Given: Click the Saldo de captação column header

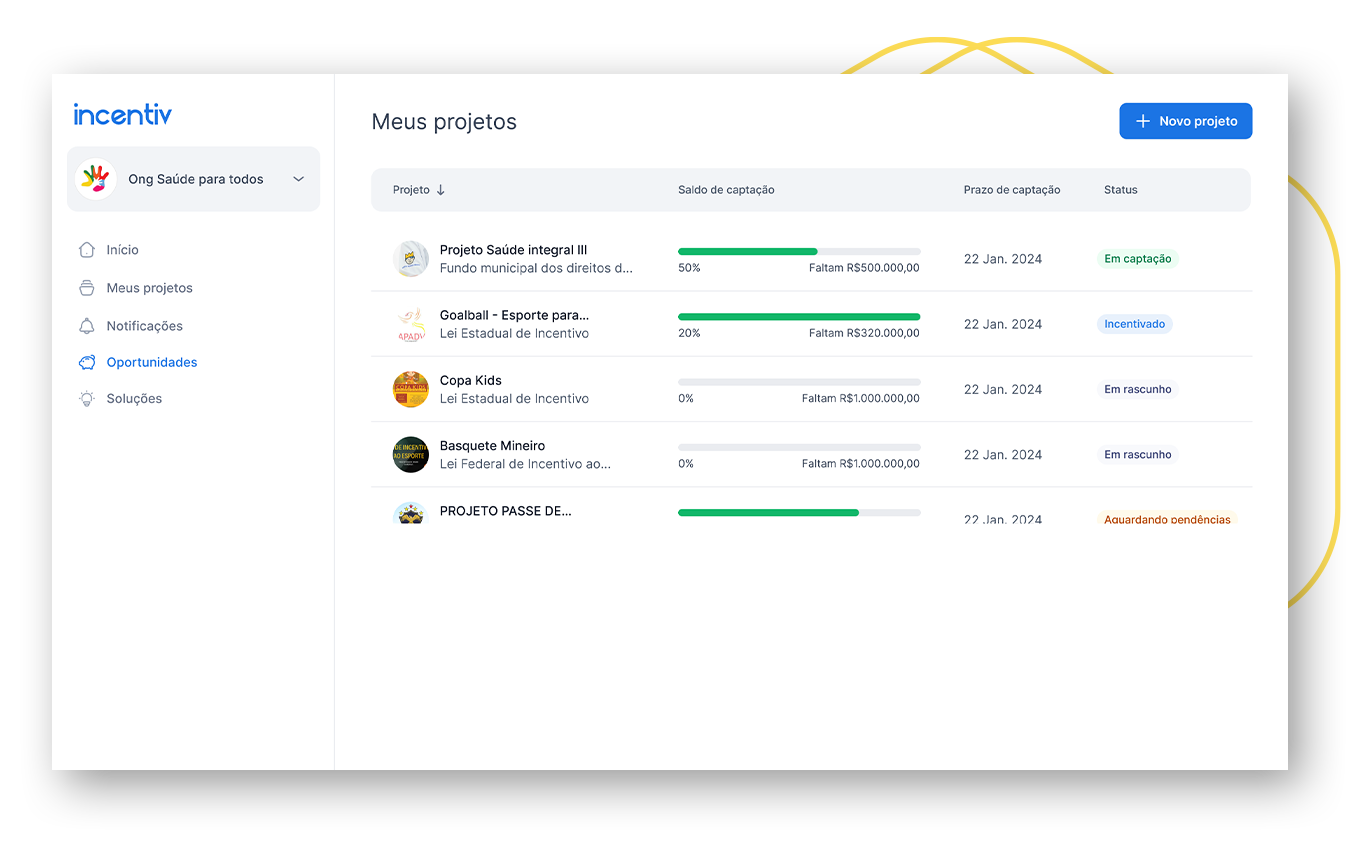Looking at the screenshot, I should click(726, 190).
